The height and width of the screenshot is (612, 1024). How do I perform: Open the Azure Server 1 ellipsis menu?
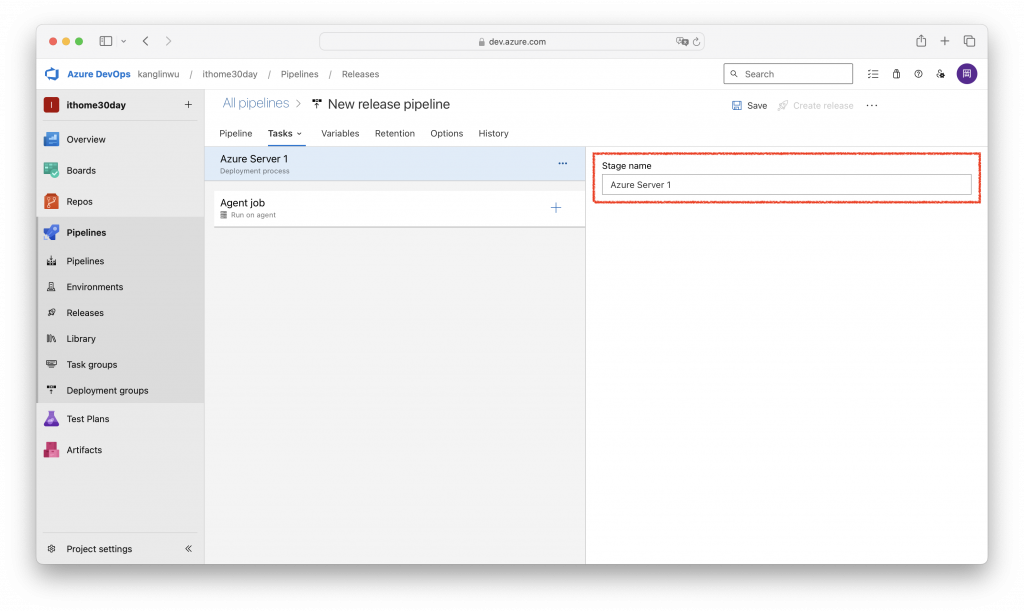click(562, 163)
